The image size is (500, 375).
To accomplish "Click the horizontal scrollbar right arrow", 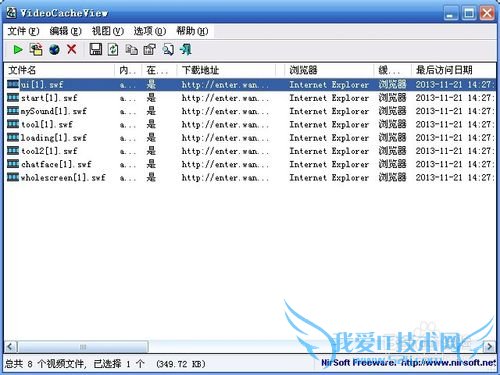I will (490, 346).
